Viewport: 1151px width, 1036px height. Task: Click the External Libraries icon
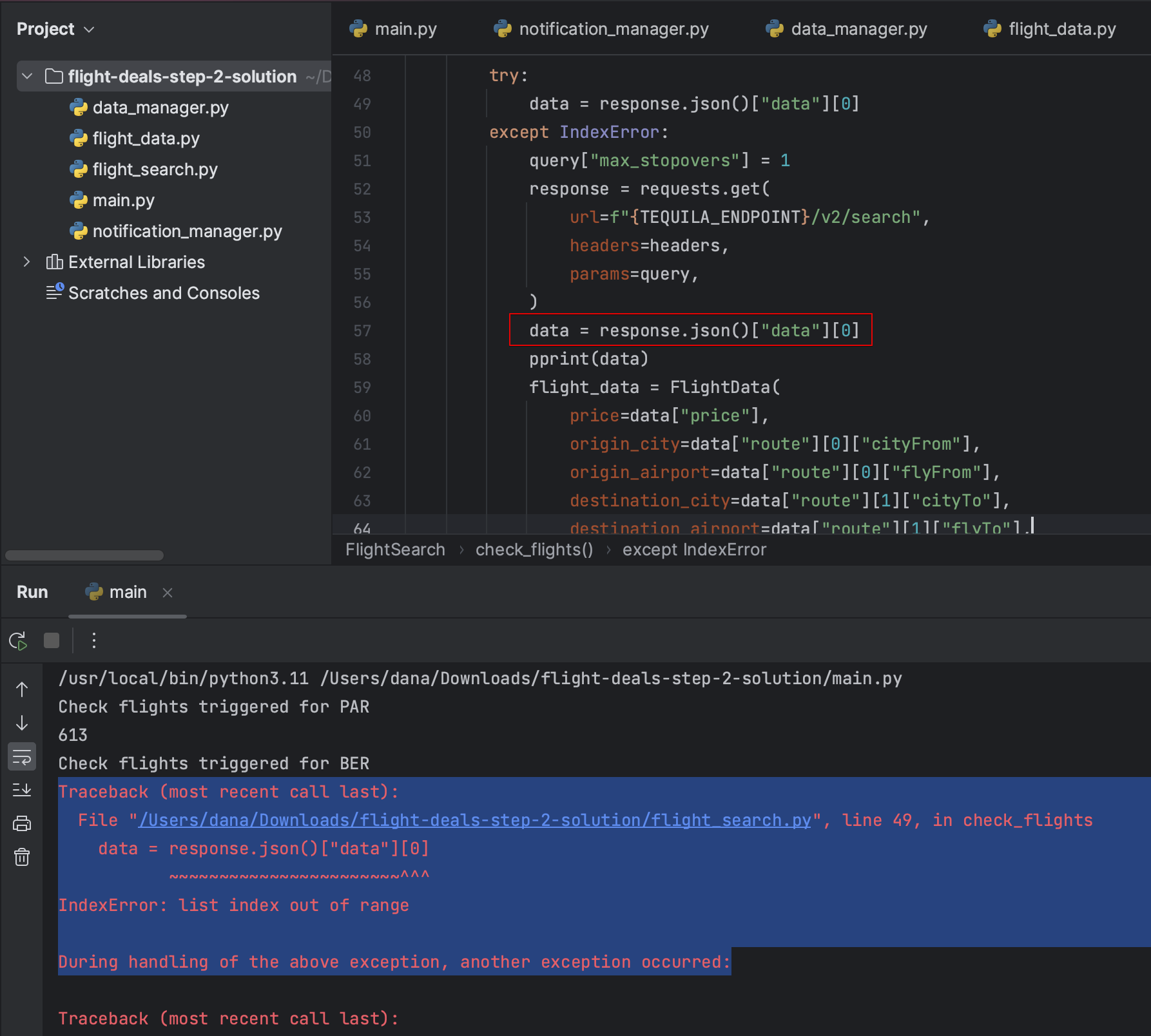click(54, 262)
